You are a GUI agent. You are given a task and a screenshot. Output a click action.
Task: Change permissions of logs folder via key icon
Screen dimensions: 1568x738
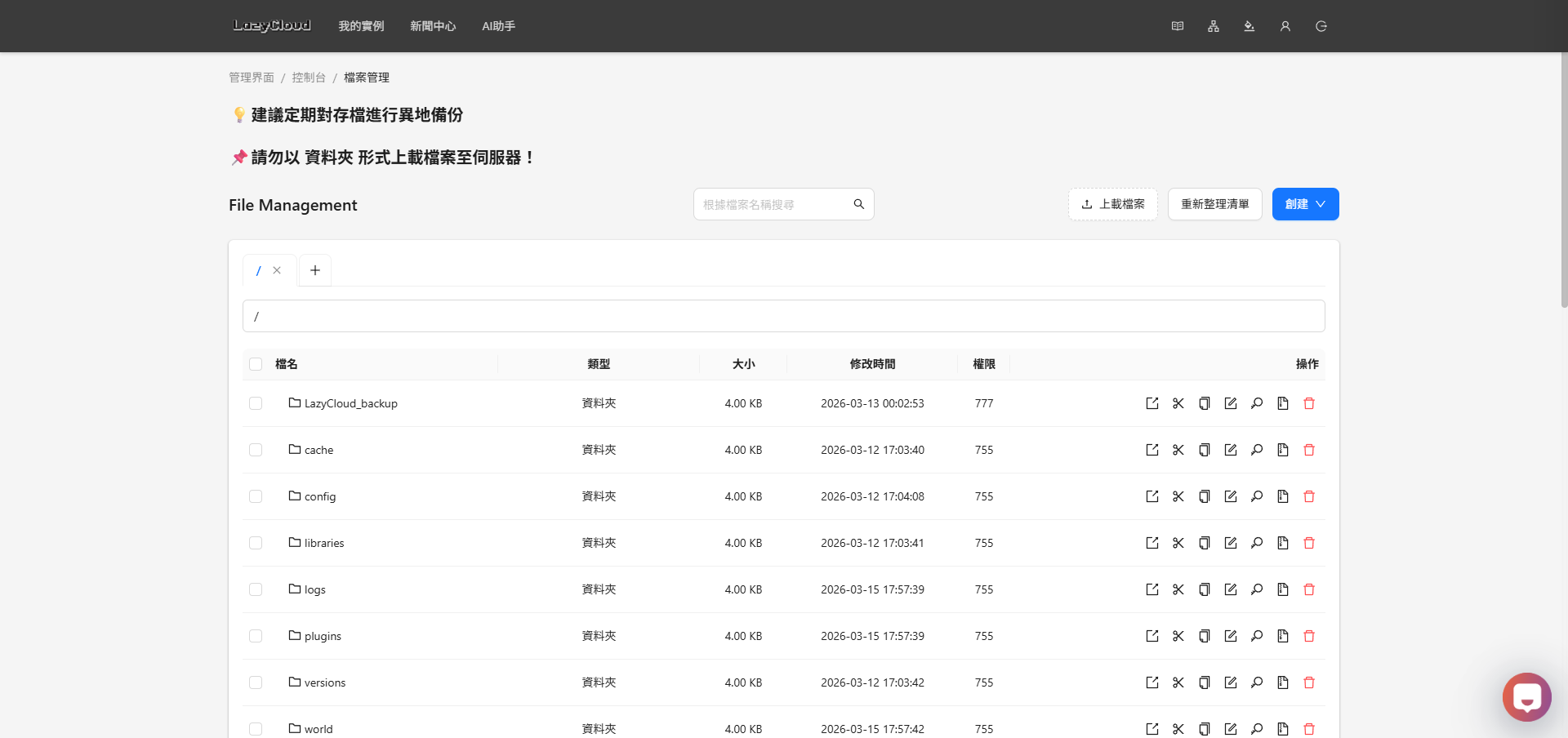(x=1257, y=589)
